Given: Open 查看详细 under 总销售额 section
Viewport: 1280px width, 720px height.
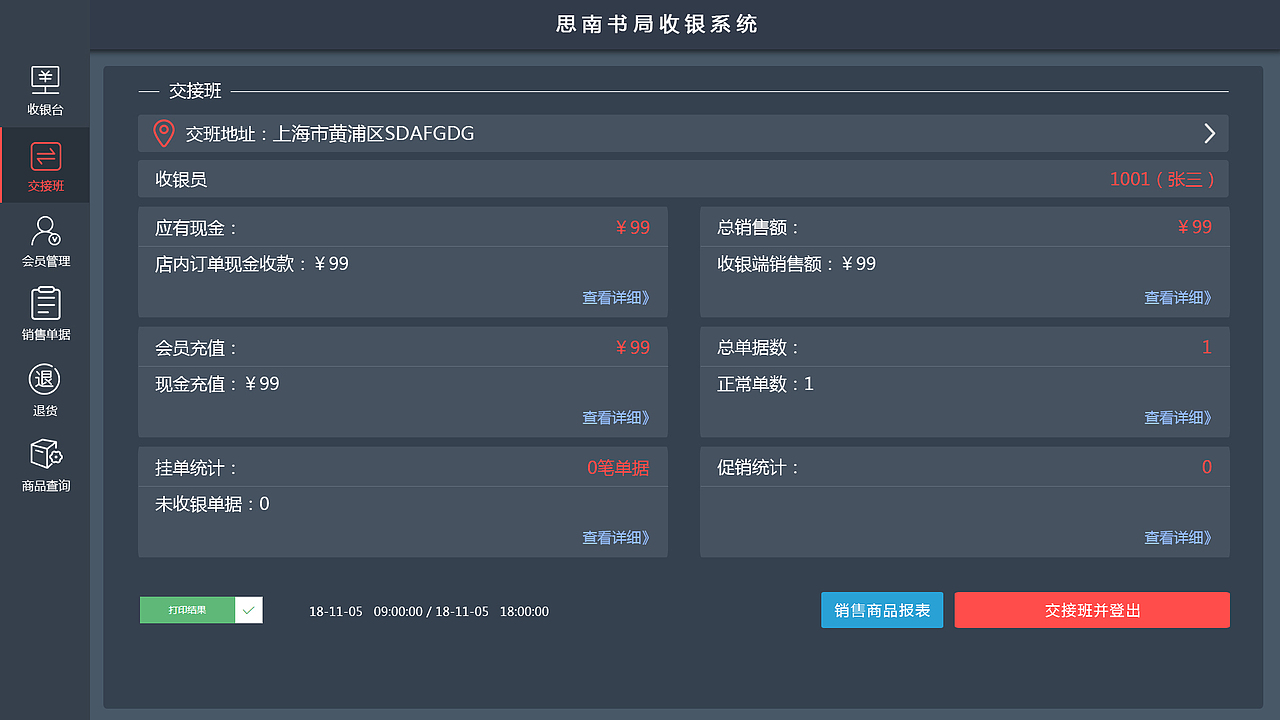Looking at the screenshot, I should (1178, 297).
